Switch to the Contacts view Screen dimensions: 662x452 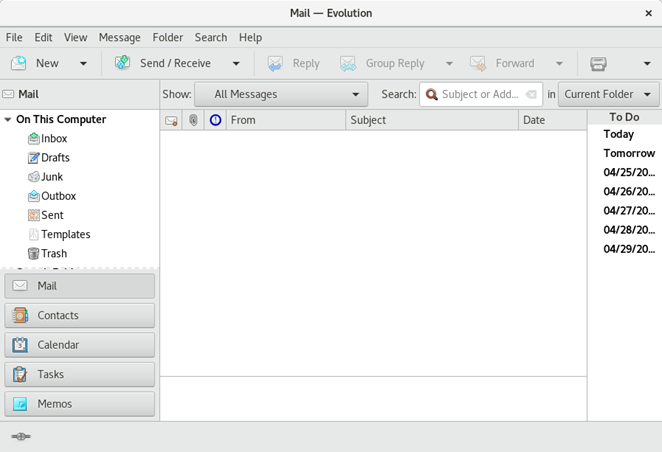[x=79, y=315]
